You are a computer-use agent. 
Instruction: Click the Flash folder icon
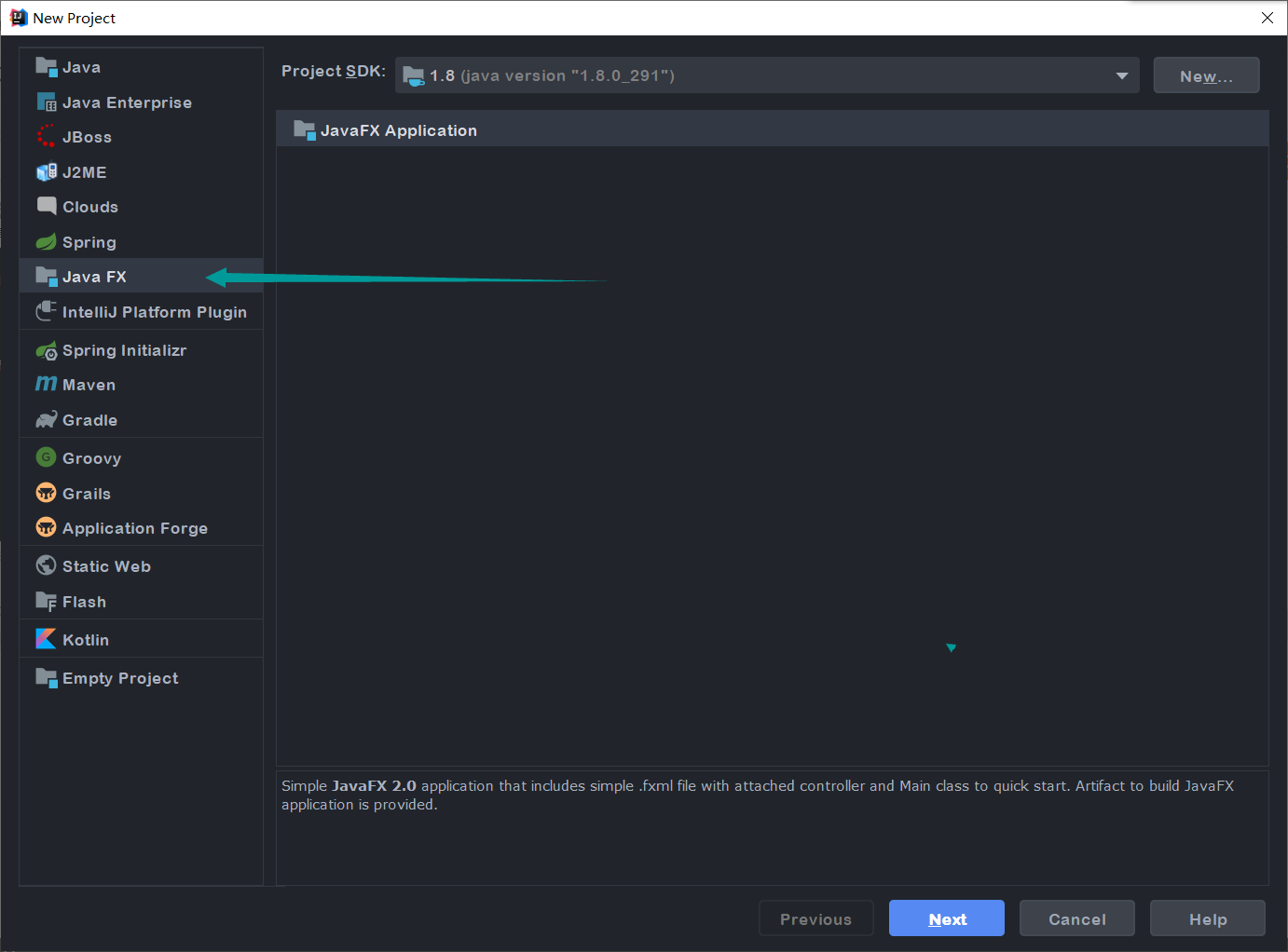click(46, 602)
